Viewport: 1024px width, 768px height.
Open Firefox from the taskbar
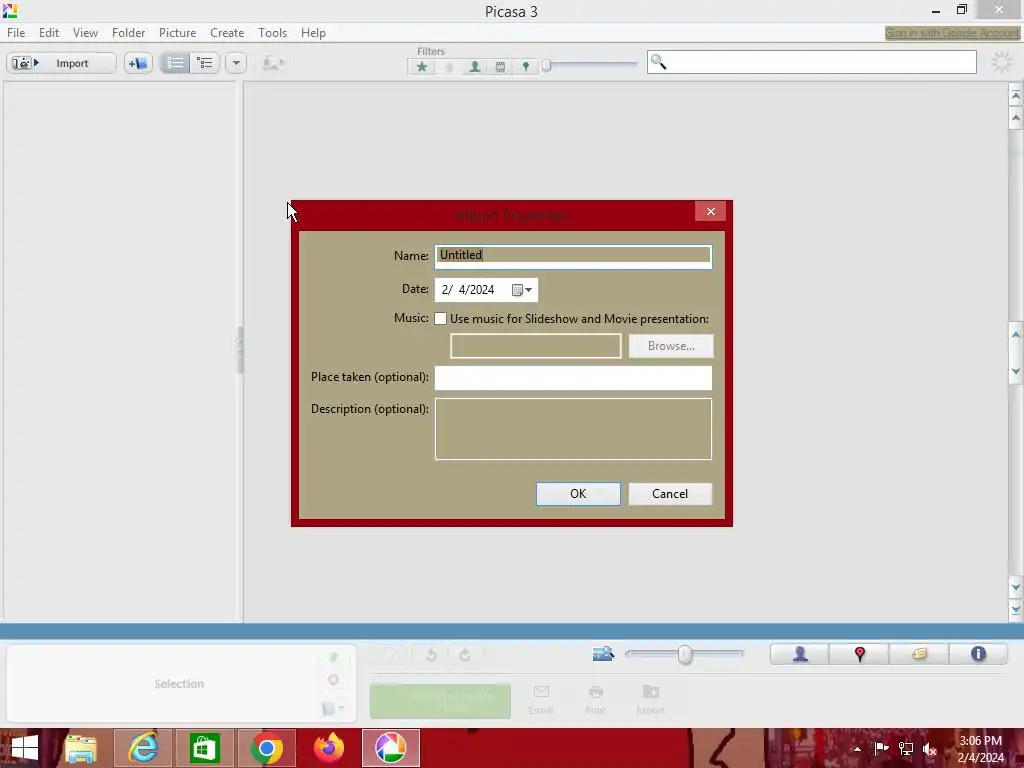click(x=328, y=748)
